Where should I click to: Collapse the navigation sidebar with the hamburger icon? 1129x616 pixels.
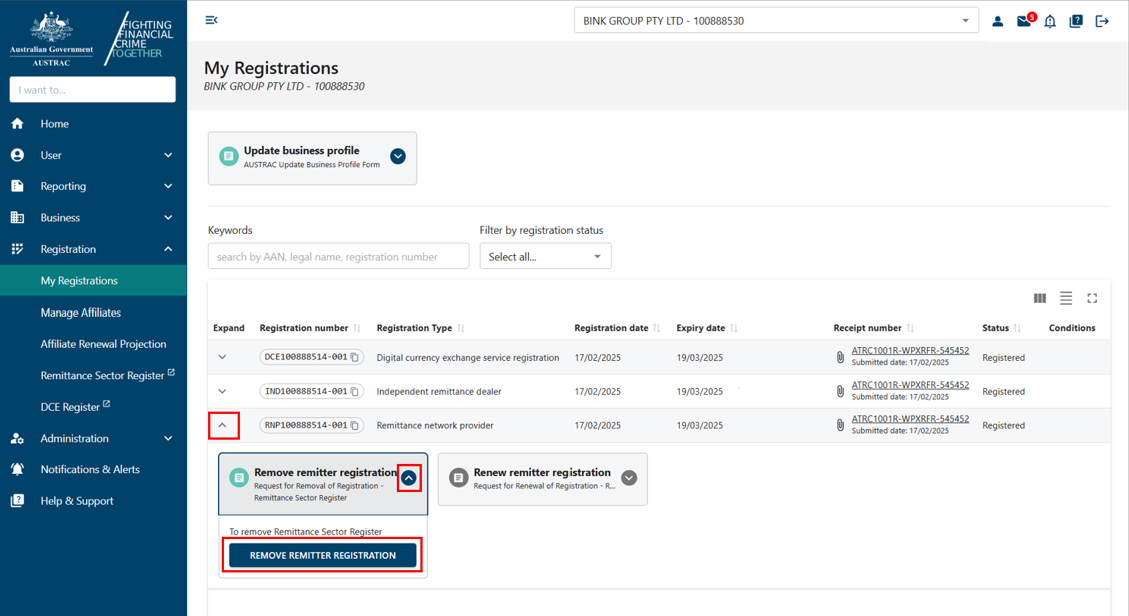(x=211, y=19)
